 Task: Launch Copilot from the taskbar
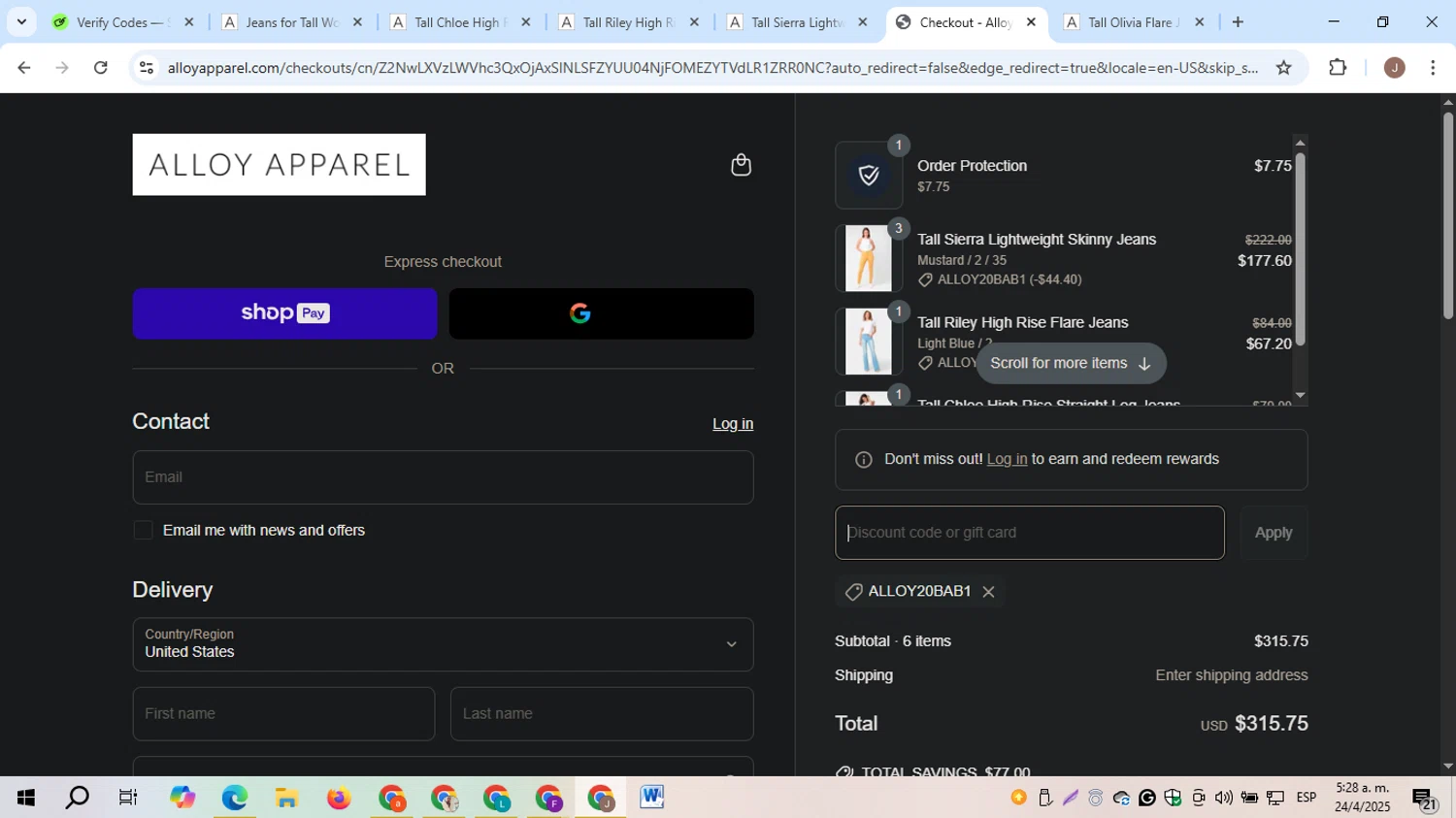pyautogui.click(x=182, y=798)
